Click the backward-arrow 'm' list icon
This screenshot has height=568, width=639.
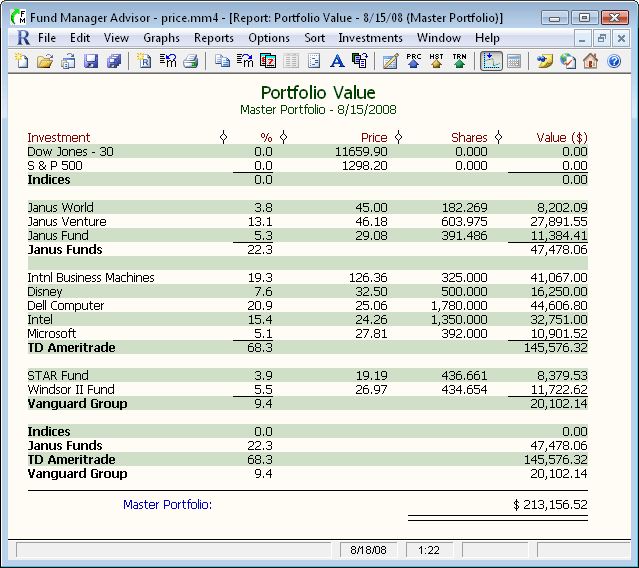pyautogui.click(x=167, y=61)
